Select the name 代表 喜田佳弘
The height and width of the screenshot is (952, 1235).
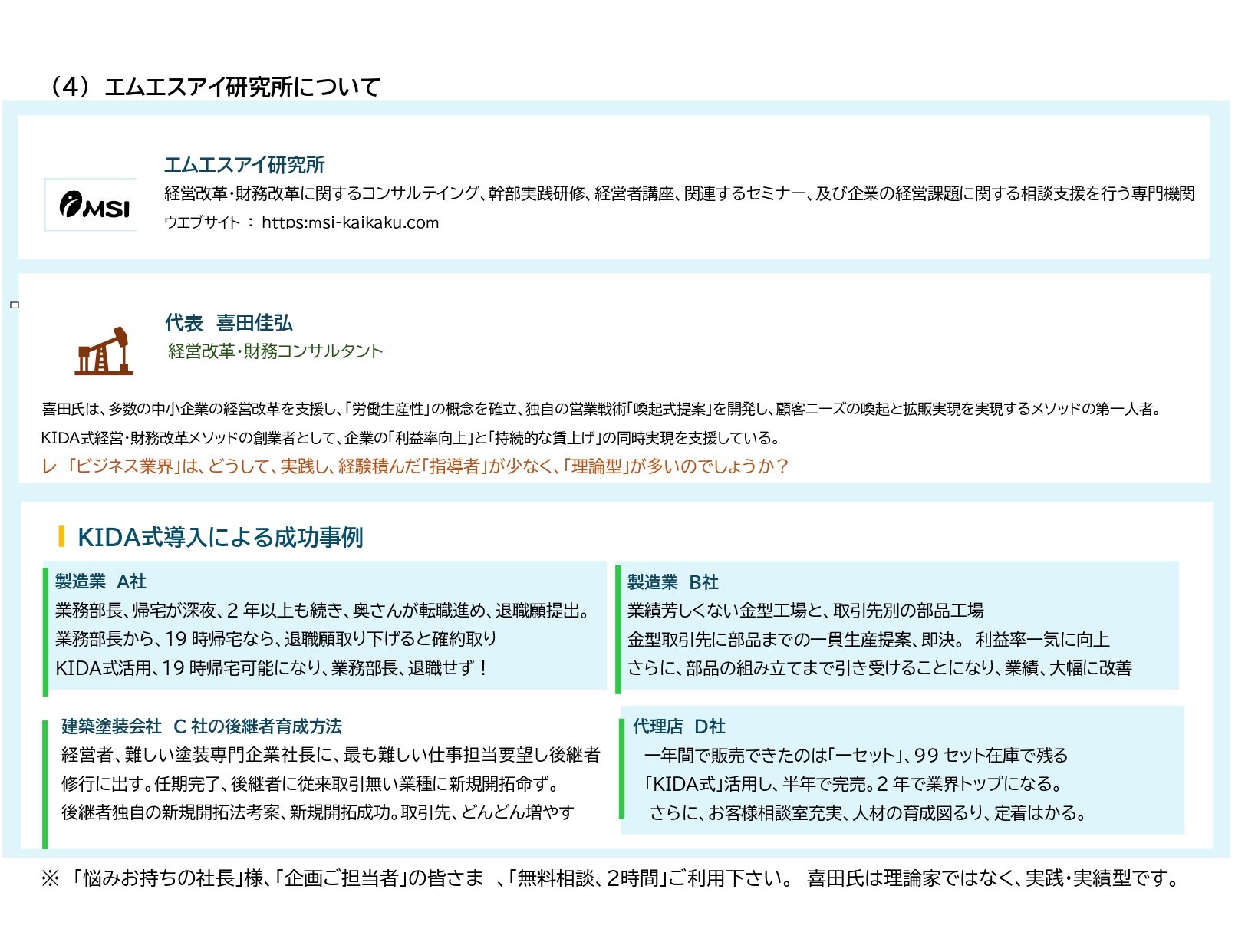coord(229,323)
